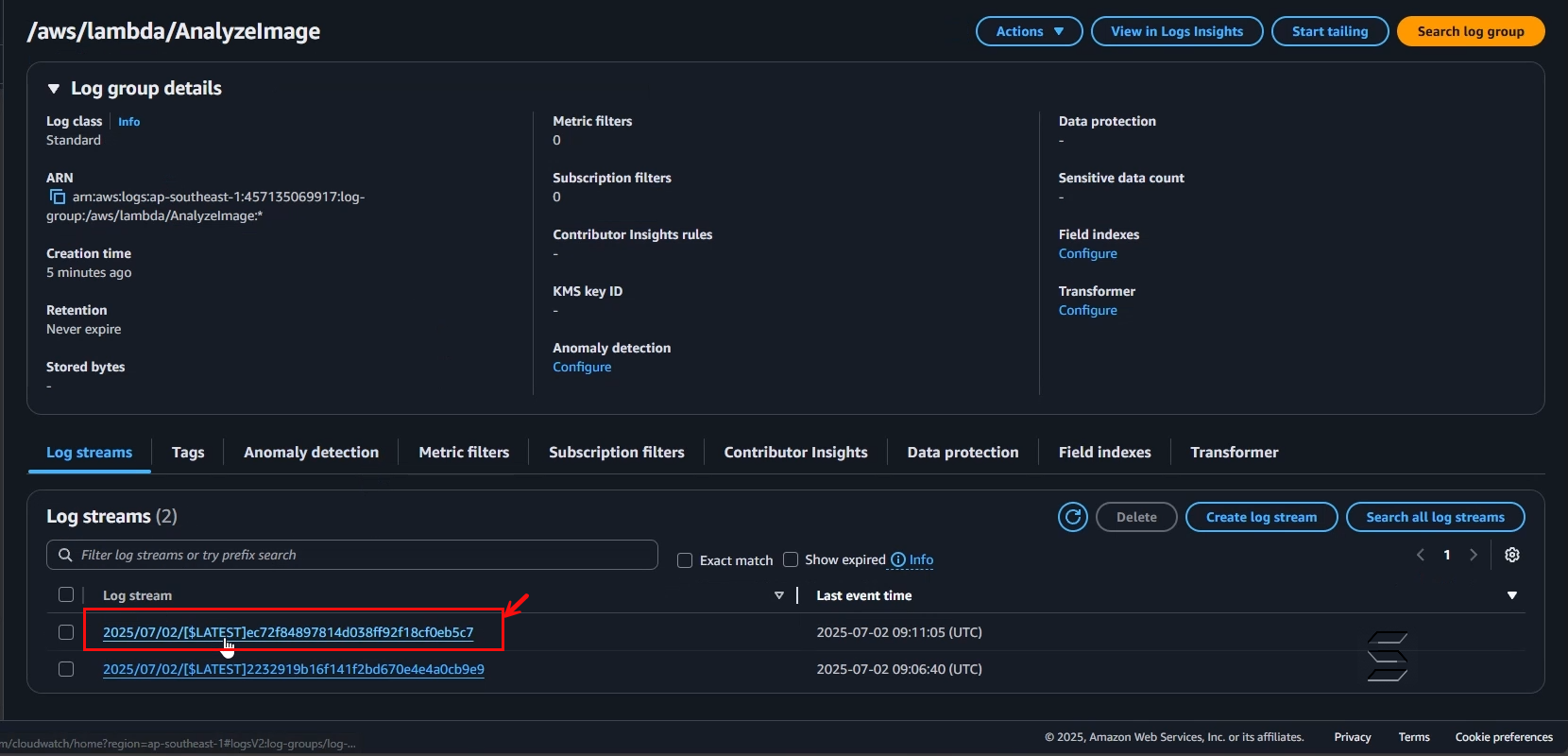Click the '5 minutes ago' creation time

[89, 272]
